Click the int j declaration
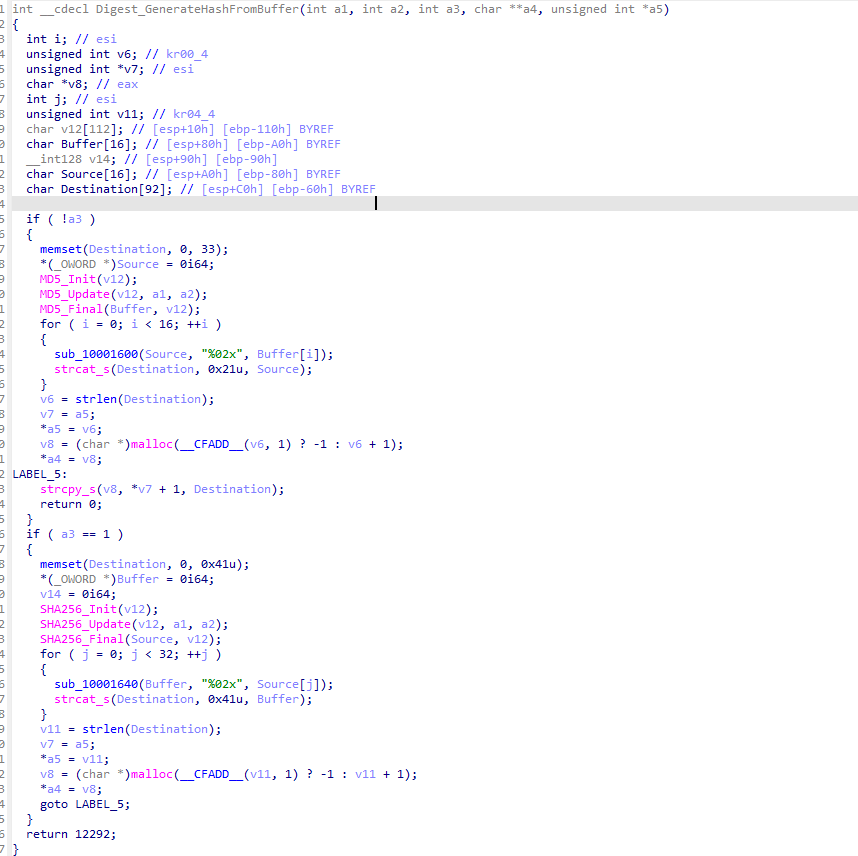Viewport: 858px width, 856px height. [x=47, y=99]
